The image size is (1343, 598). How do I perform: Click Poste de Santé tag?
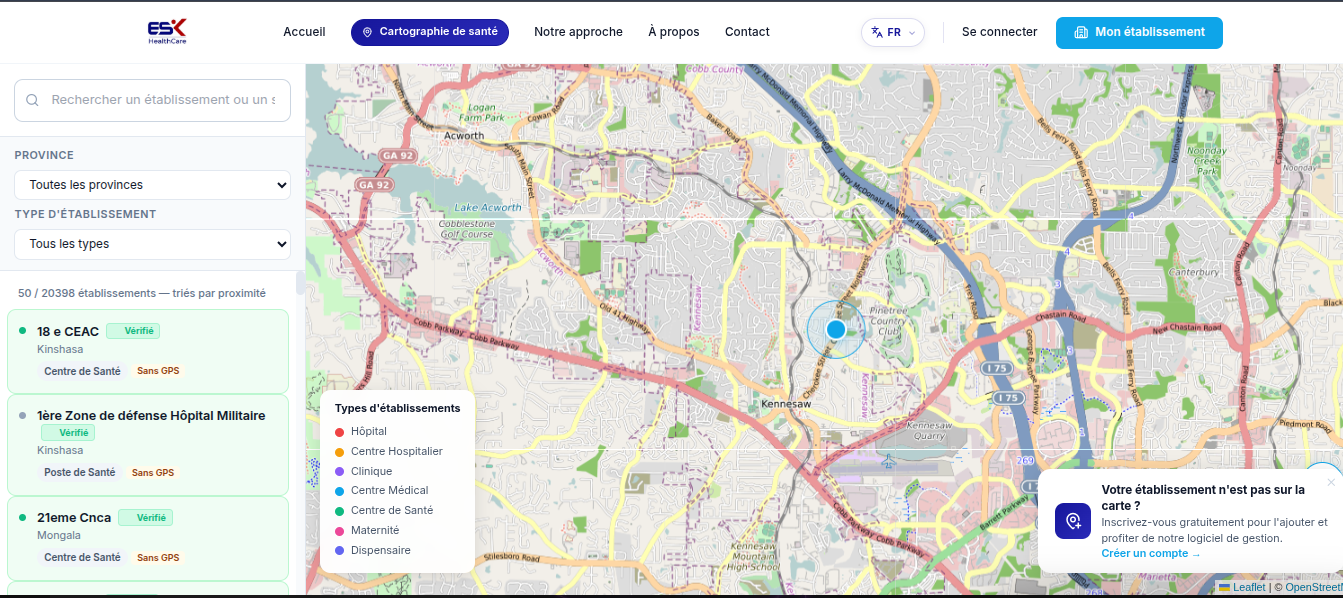click(x=80, y=473)
